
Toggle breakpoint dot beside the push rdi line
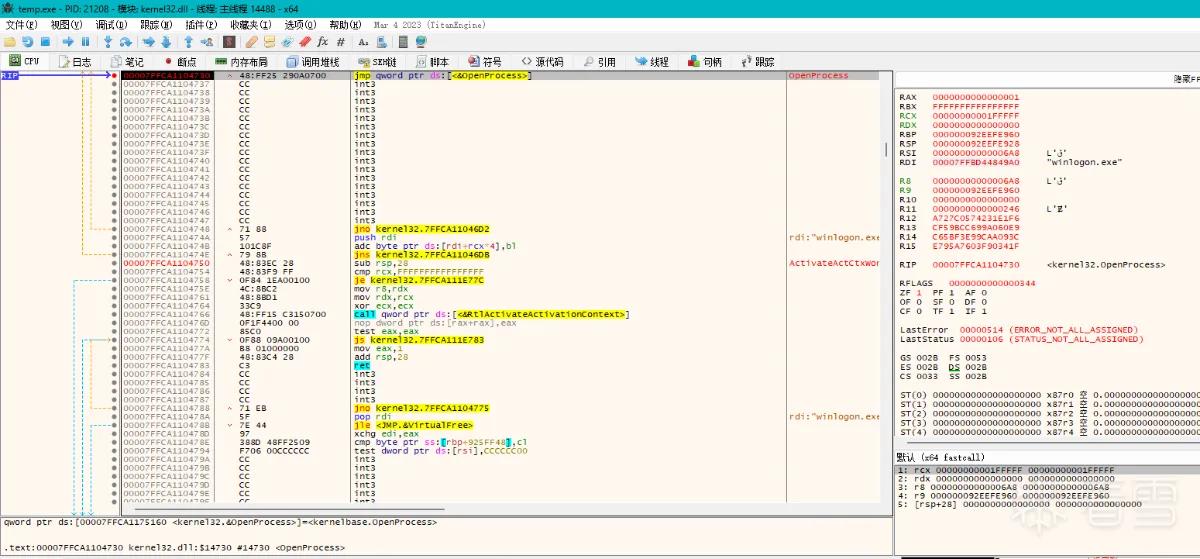point(114,238)
